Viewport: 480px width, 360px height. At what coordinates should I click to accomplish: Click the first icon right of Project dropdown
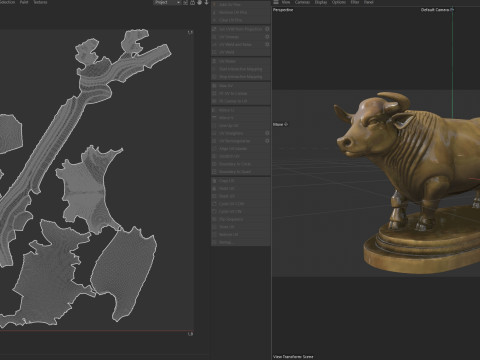point(185,2)
